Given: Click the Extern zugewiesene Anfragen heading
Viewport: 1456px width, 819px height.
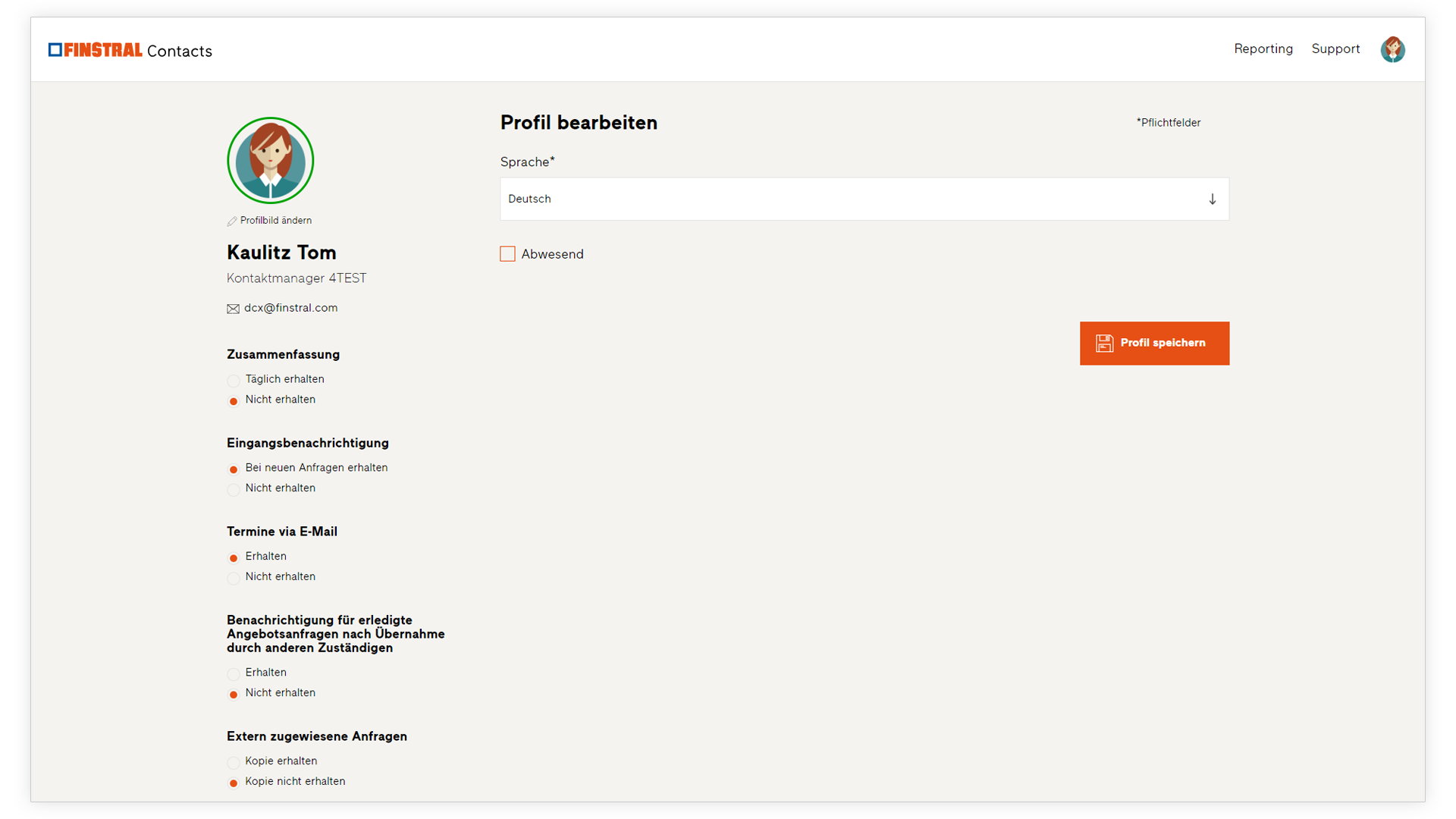Looking at the screenshot, I should tap(317, 736).
